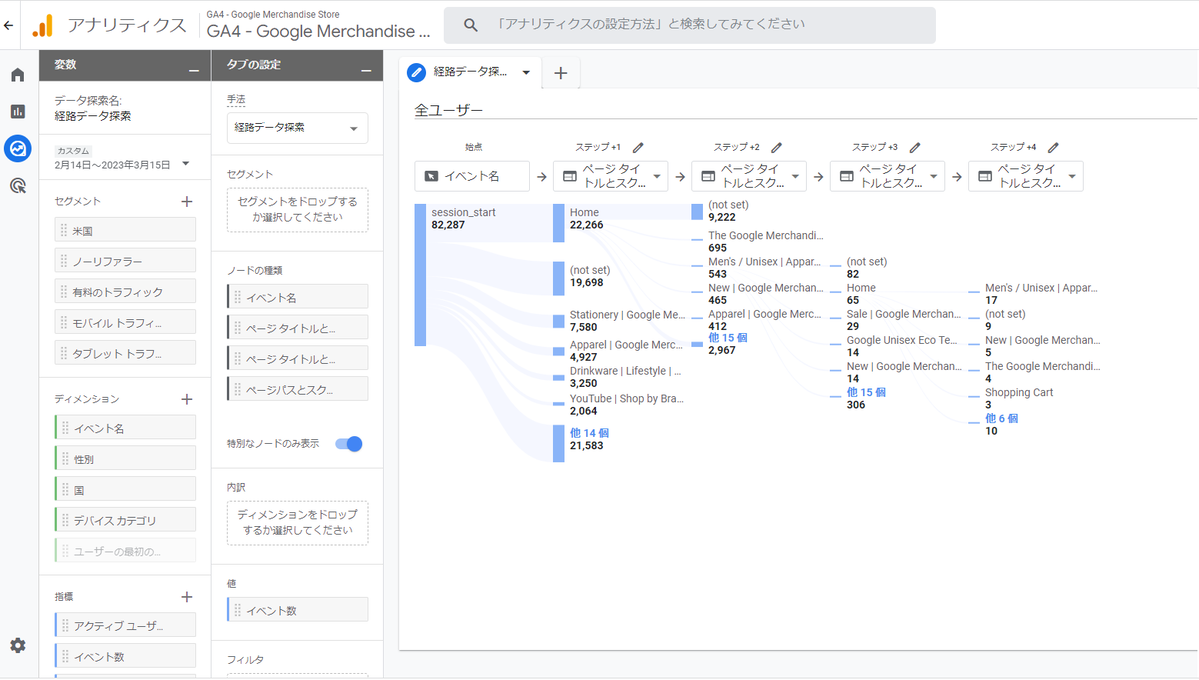Open the 手法 technique dropdown
The width and height of the screenshot is (1199, 680).
coord(297,128)
